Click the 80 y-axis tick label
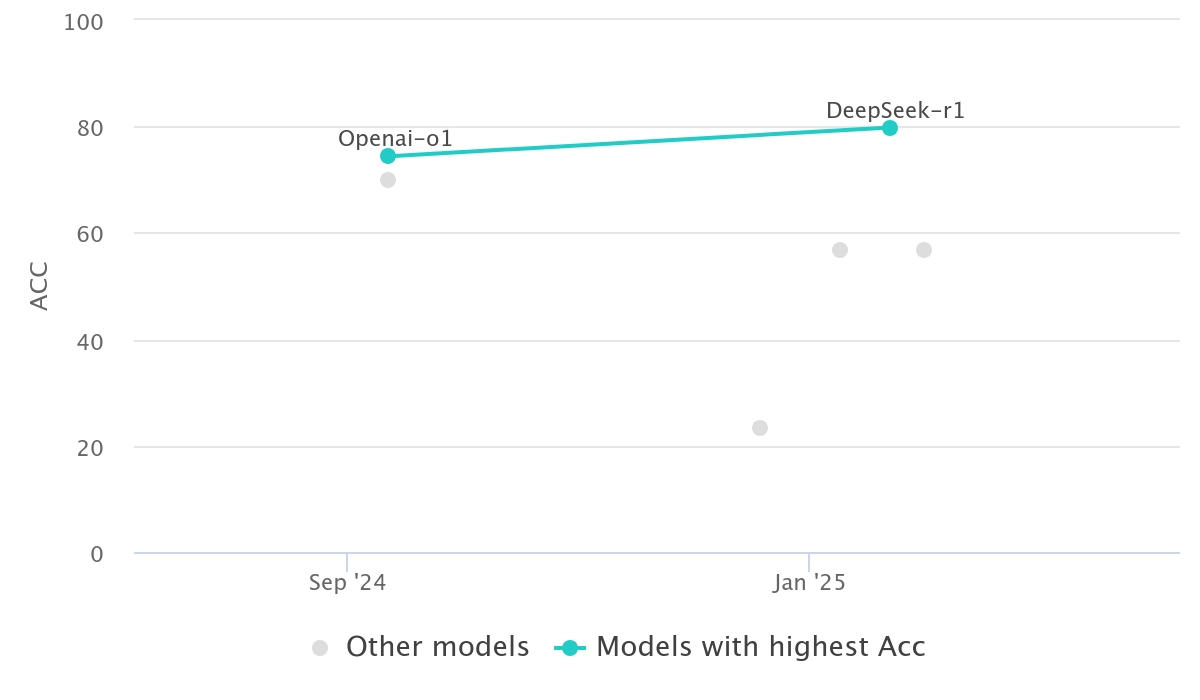This screenshot has height=700, width=1200. pos(89,128)
